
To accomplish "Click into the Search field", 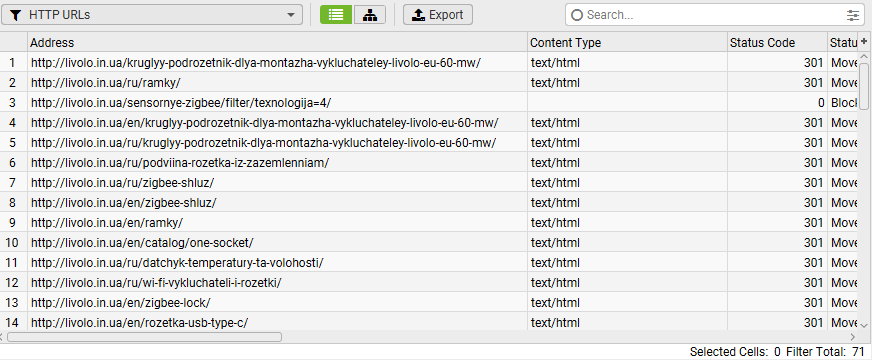I will pyautogui.click(x=712, y=15).
